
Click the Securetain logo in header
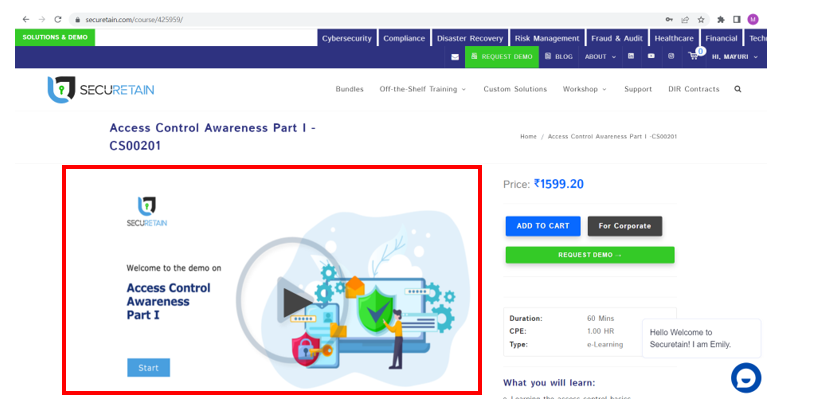(x=101, y=90)
